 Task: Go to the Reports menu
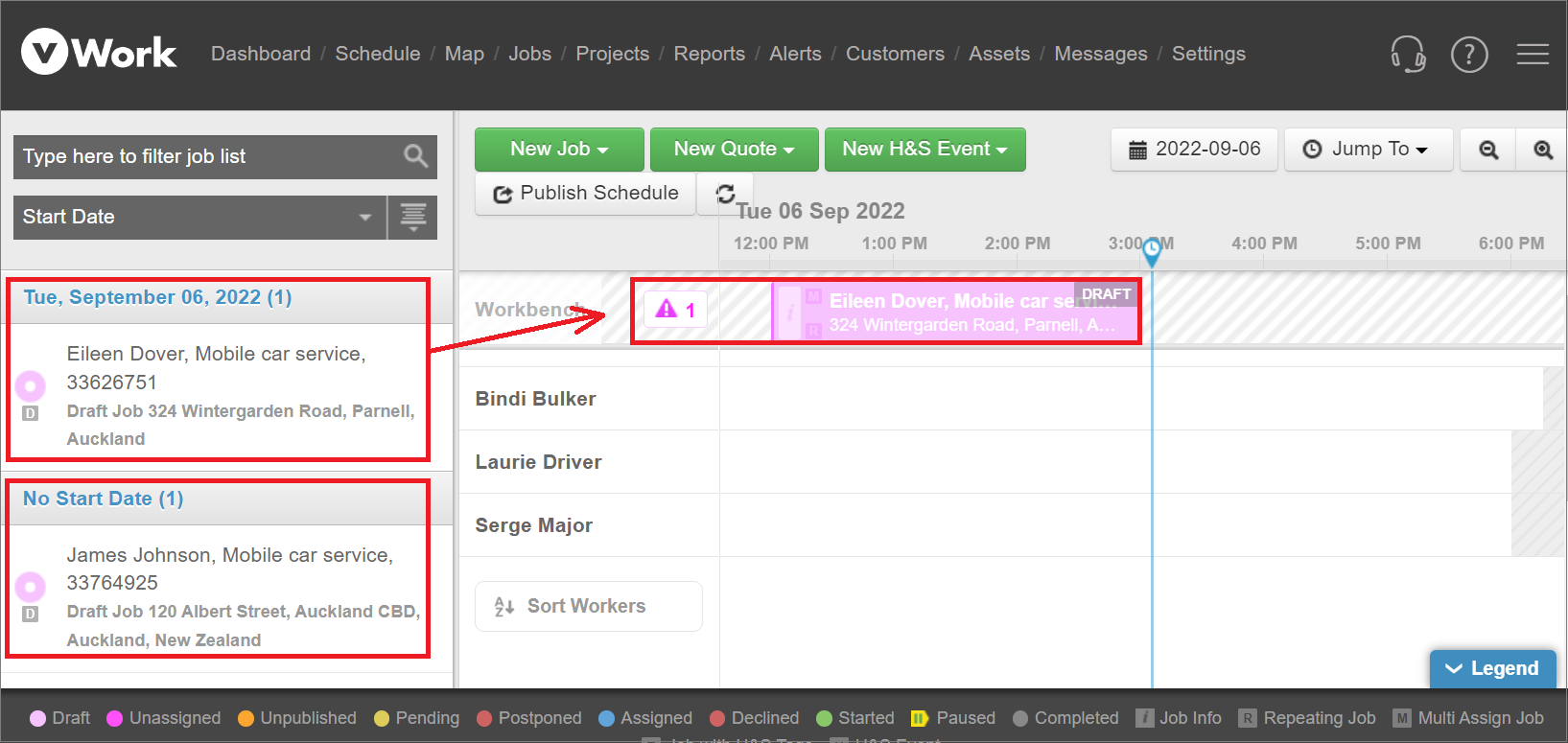[x=709, y=54]
